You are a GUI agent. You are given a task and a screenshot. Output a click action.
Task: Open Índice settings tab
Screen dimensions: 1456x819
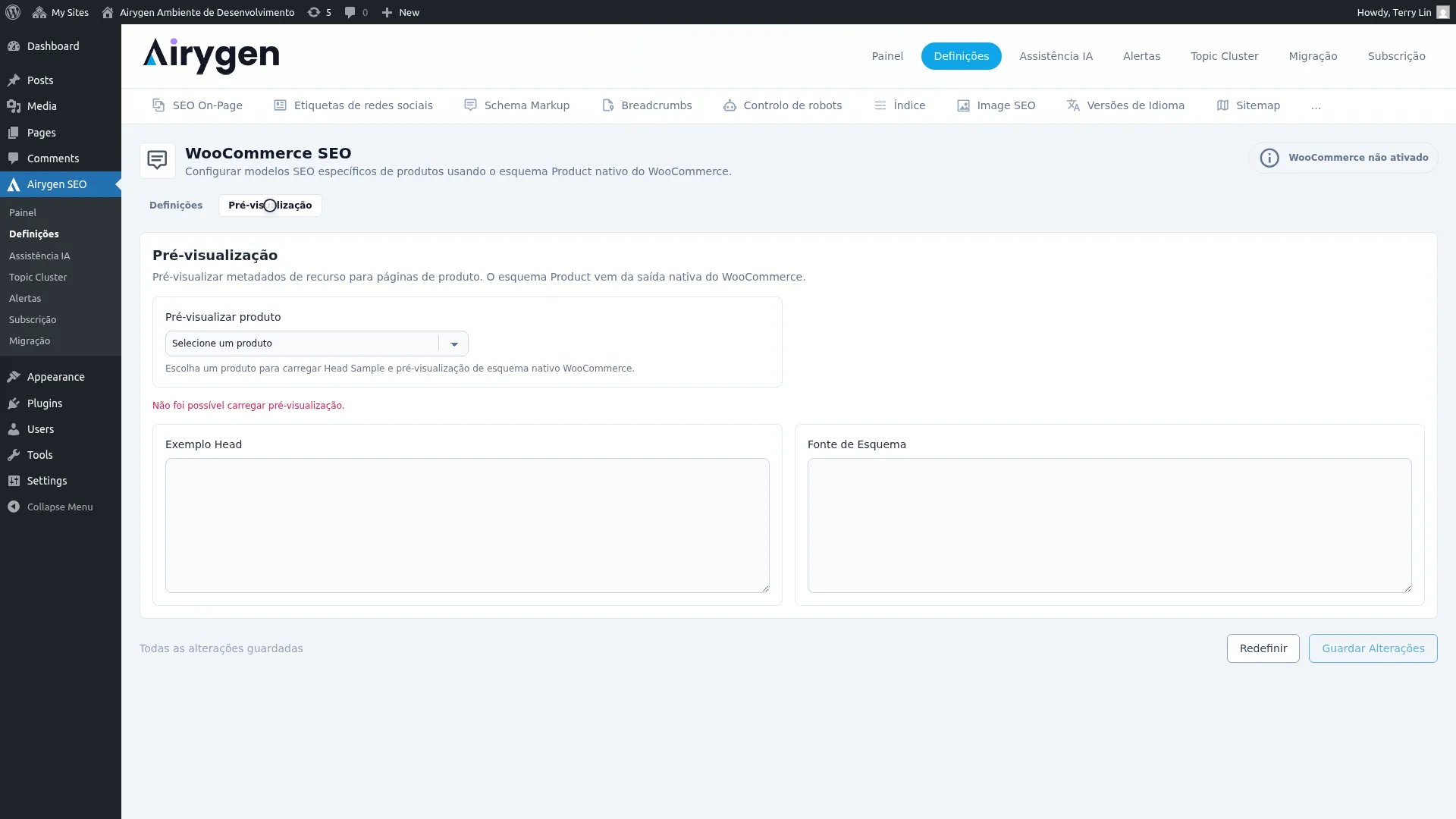[x=899, y=105]
